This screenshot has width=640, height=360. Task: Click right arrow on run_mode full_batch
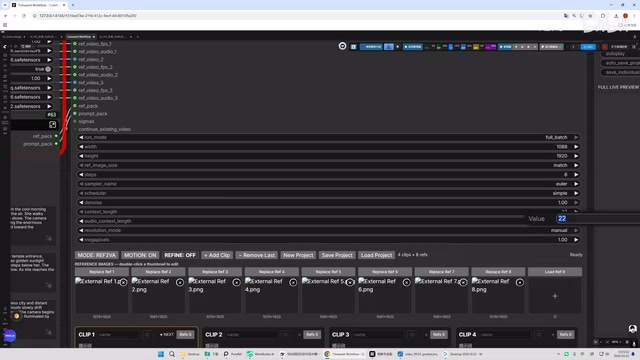576,137
